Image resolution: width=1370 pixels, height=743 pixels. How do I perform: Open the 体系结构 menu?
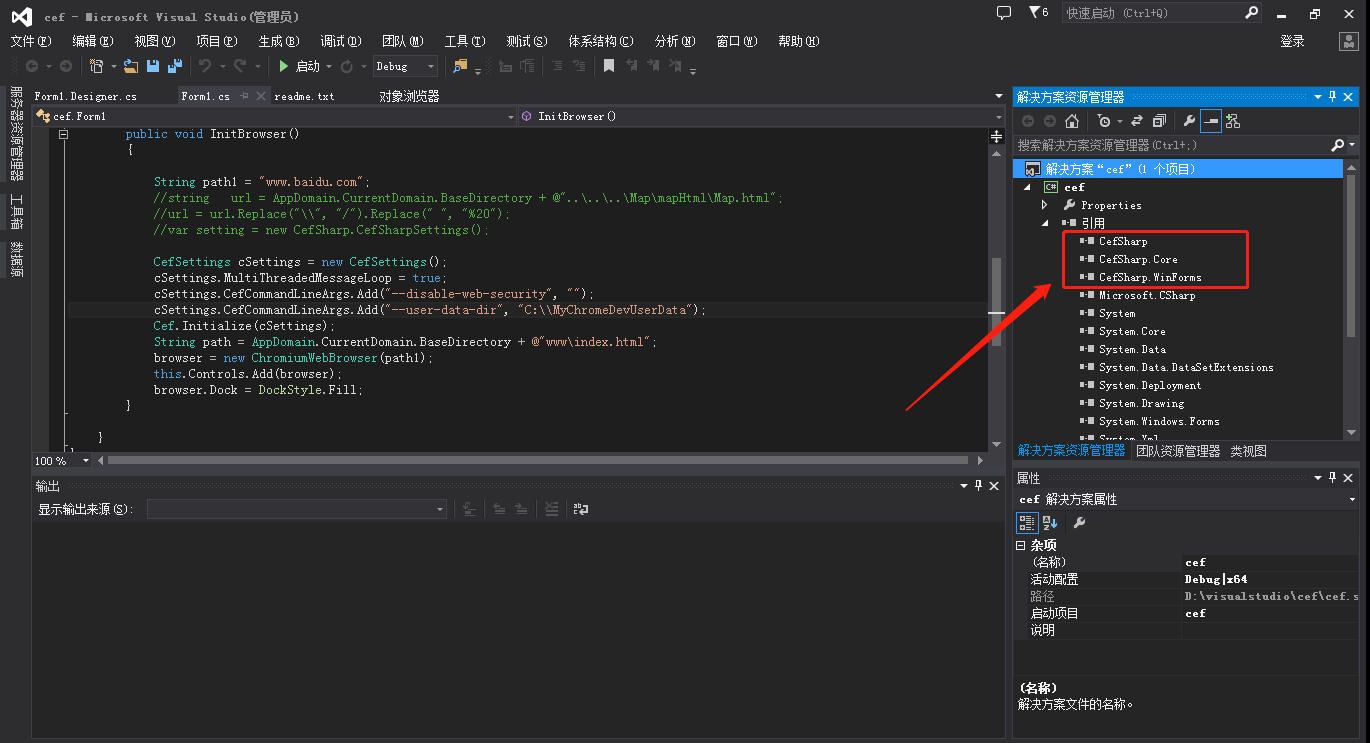coord(601,41)
